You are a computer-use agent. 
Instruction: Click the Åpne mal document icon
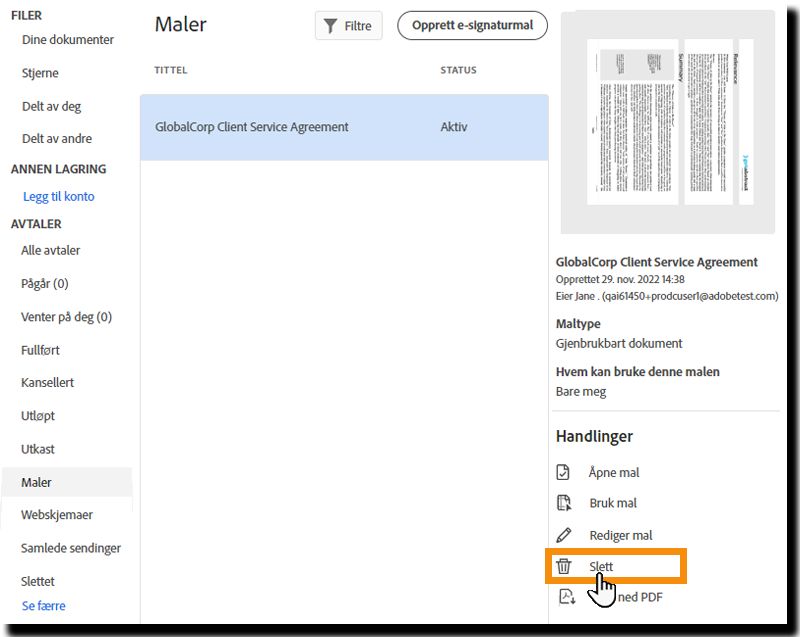point(563,472)
